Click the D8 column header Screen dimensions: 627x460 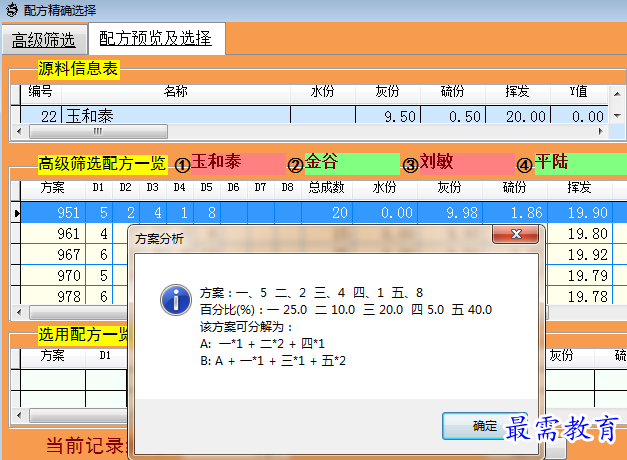click(x=288, y=188)
